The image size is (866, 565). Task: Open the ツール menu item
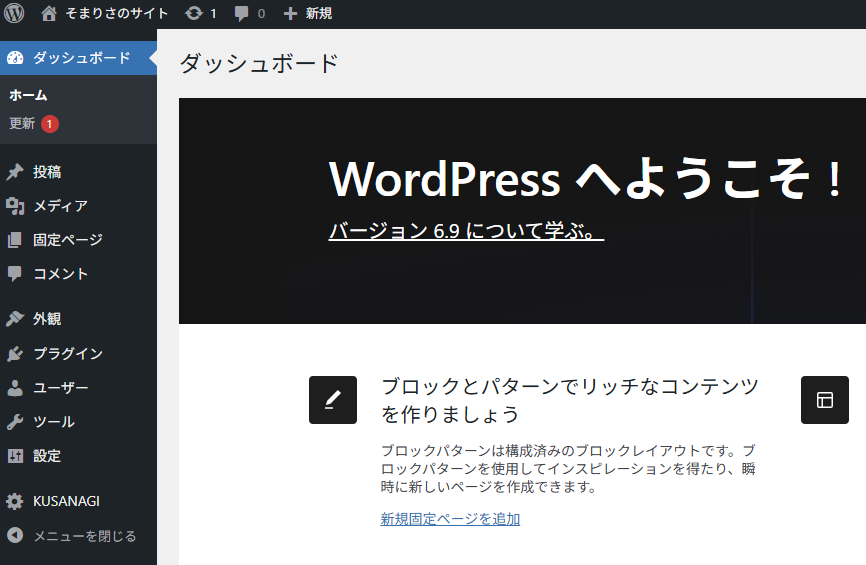53,422
